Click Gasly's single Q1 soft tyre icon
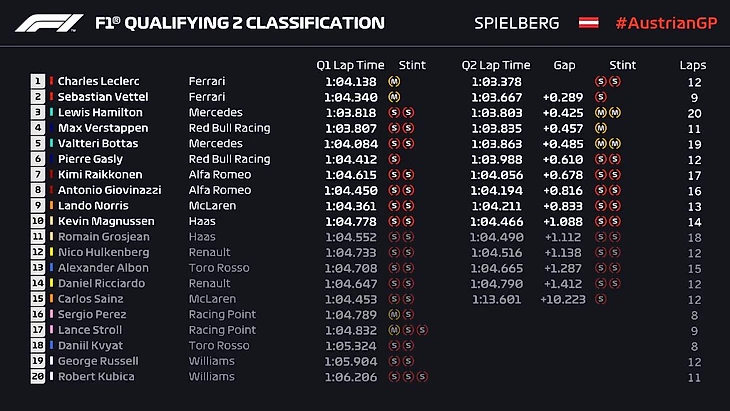The image size is (730, 411). point(394,159)
